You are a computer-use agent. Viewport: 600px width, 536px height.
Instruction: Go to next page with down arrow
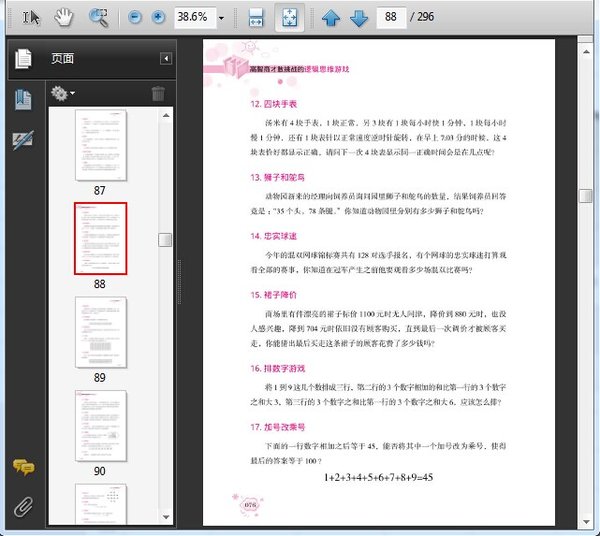point(358,17)
